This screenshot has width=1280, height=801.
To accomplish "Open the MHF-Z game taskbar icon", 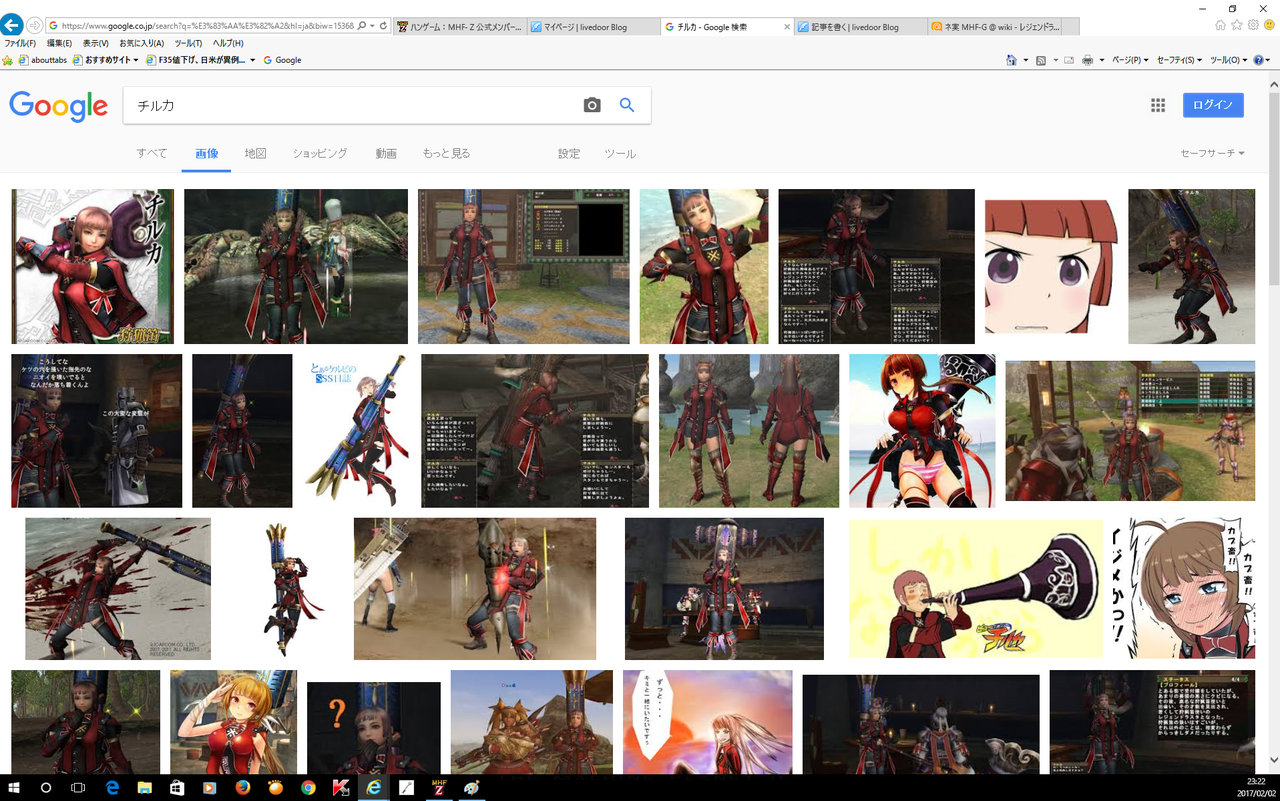I will click(x=438, y=788).
